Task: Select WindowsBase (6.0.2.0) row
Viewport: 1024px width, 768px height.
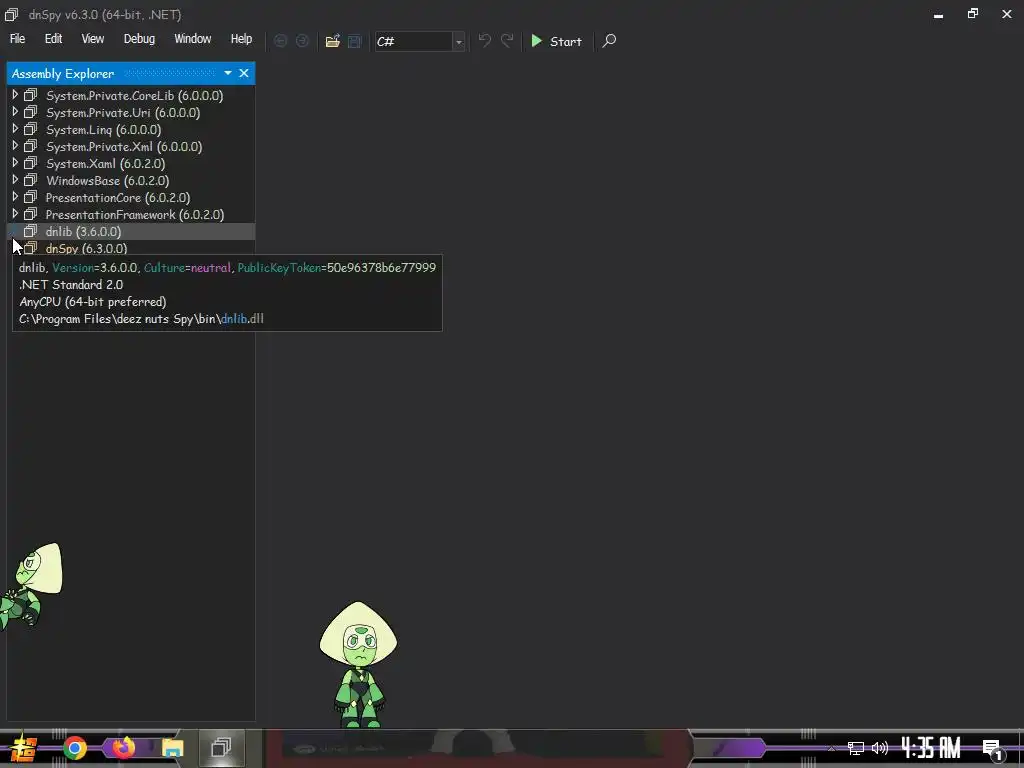Action: tap(131, 180)
